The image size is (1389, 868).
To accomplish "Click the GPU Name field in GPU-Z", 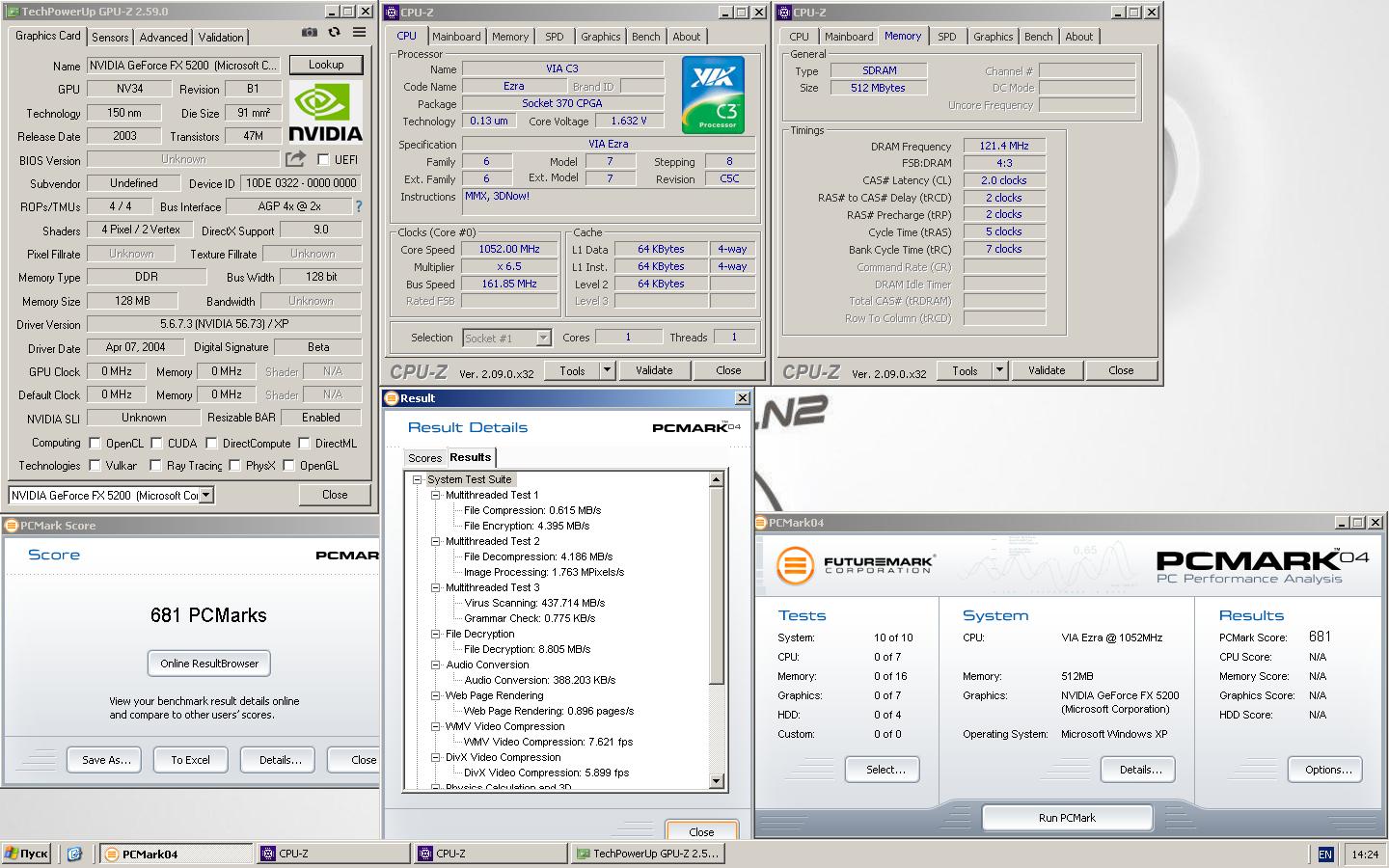I will (x=184, y=66).
